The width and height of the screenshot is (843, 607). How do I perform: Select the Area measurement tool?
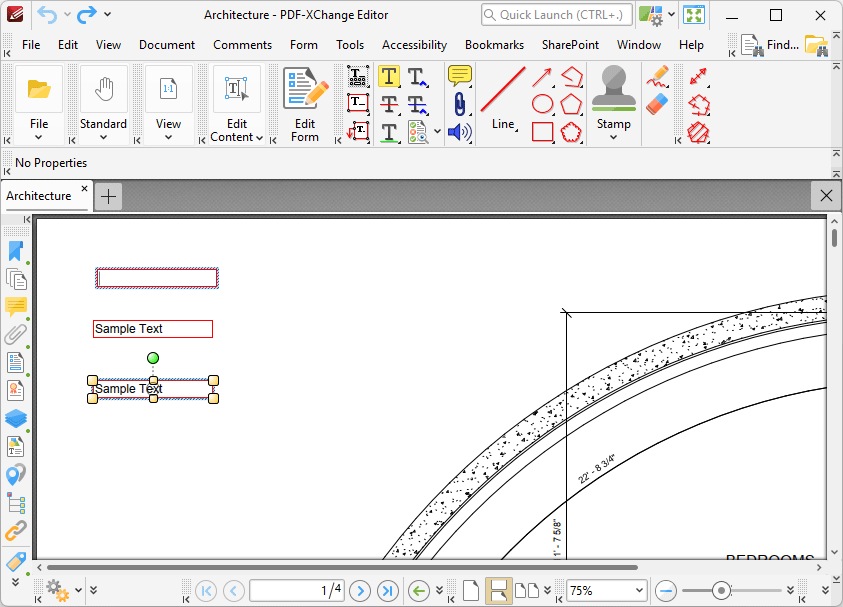699,133
